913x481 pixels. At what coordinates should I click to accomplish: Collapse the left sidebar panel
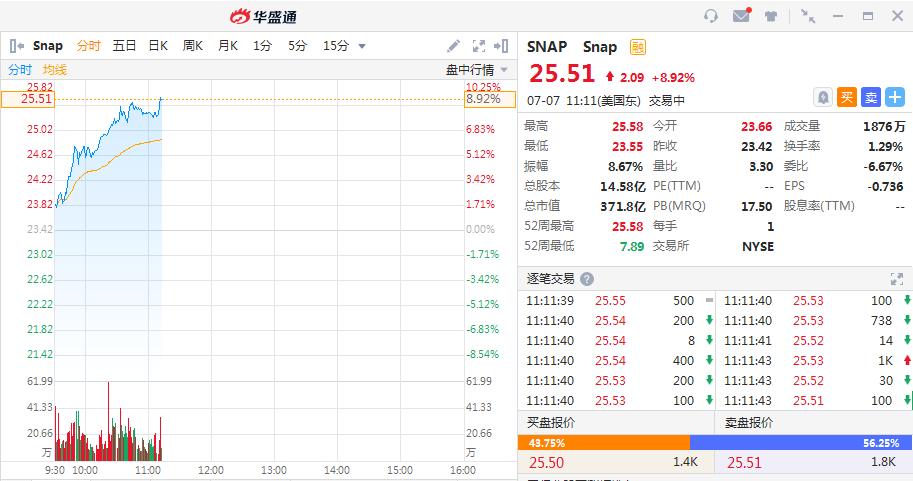pyautogui.click(x=17, y=46)
